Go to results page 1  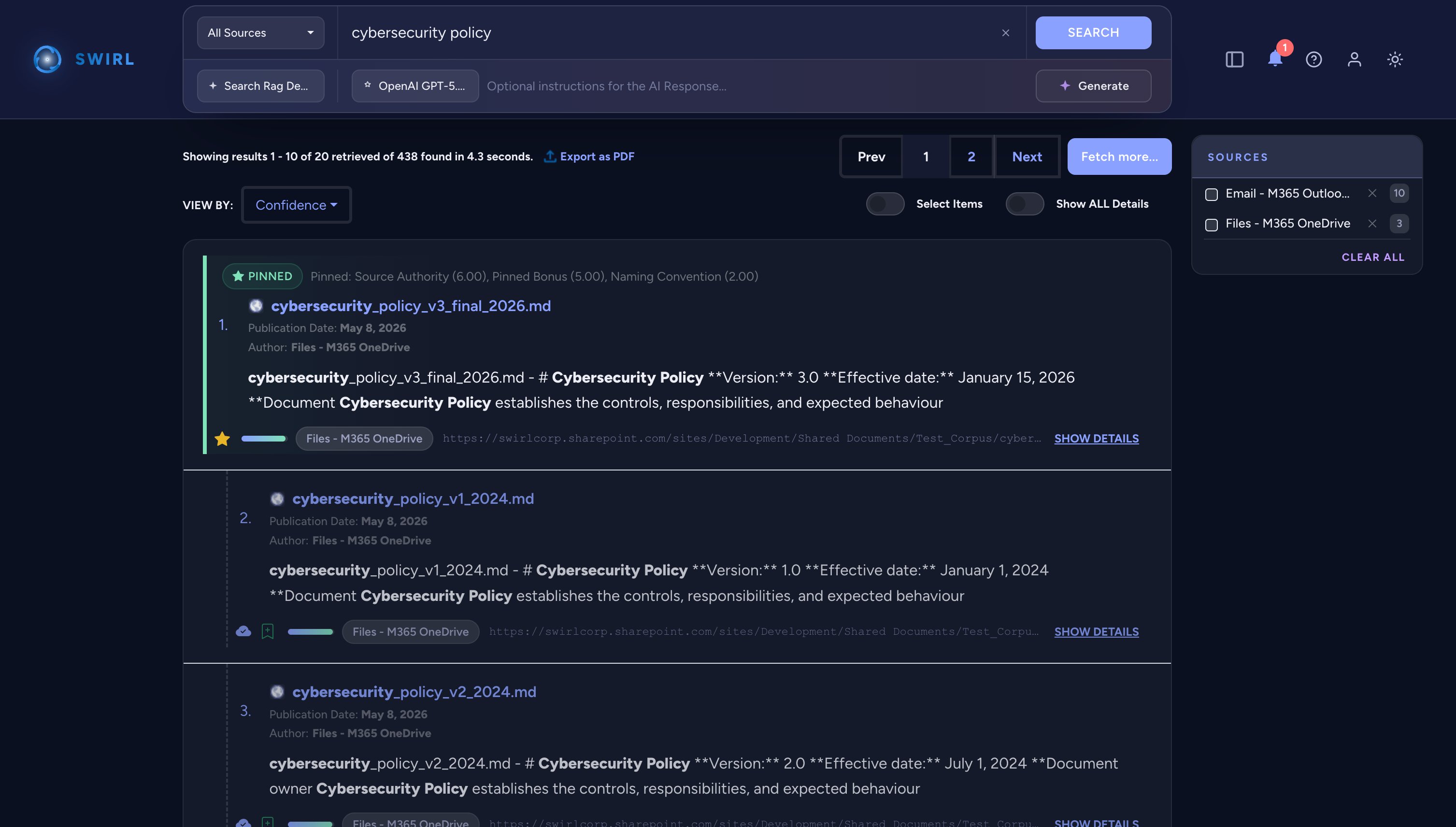click(926, 157)
